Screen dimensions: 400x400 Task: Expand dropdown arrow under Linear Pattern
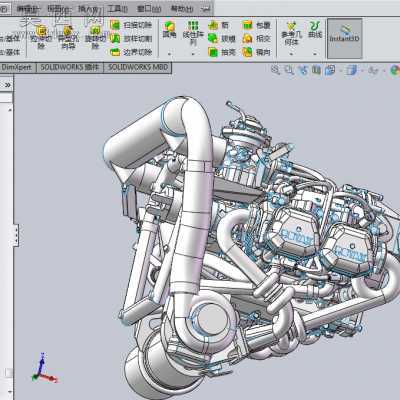click(x=193, y=54)
